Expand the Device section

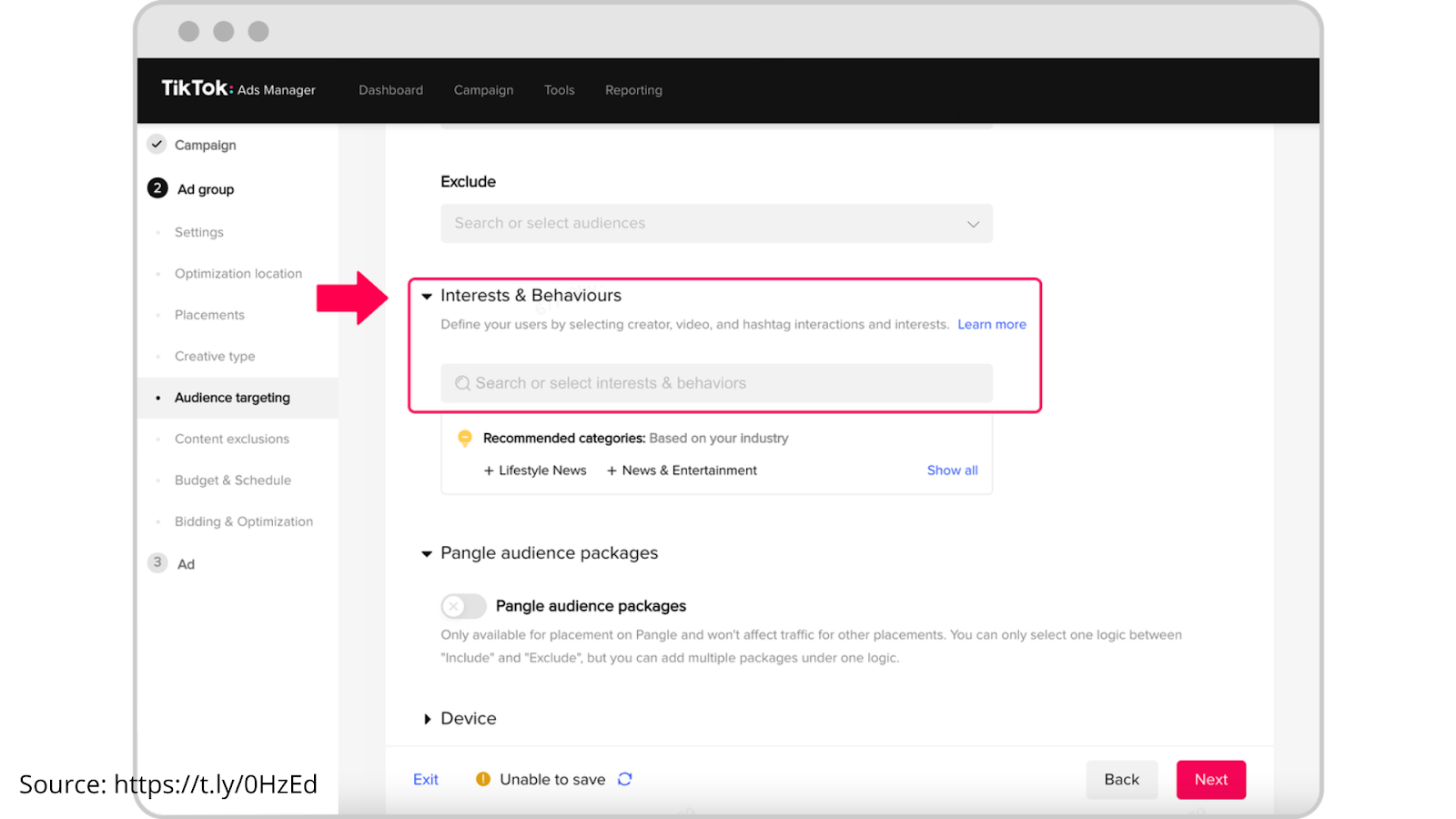tap(427, 719)
